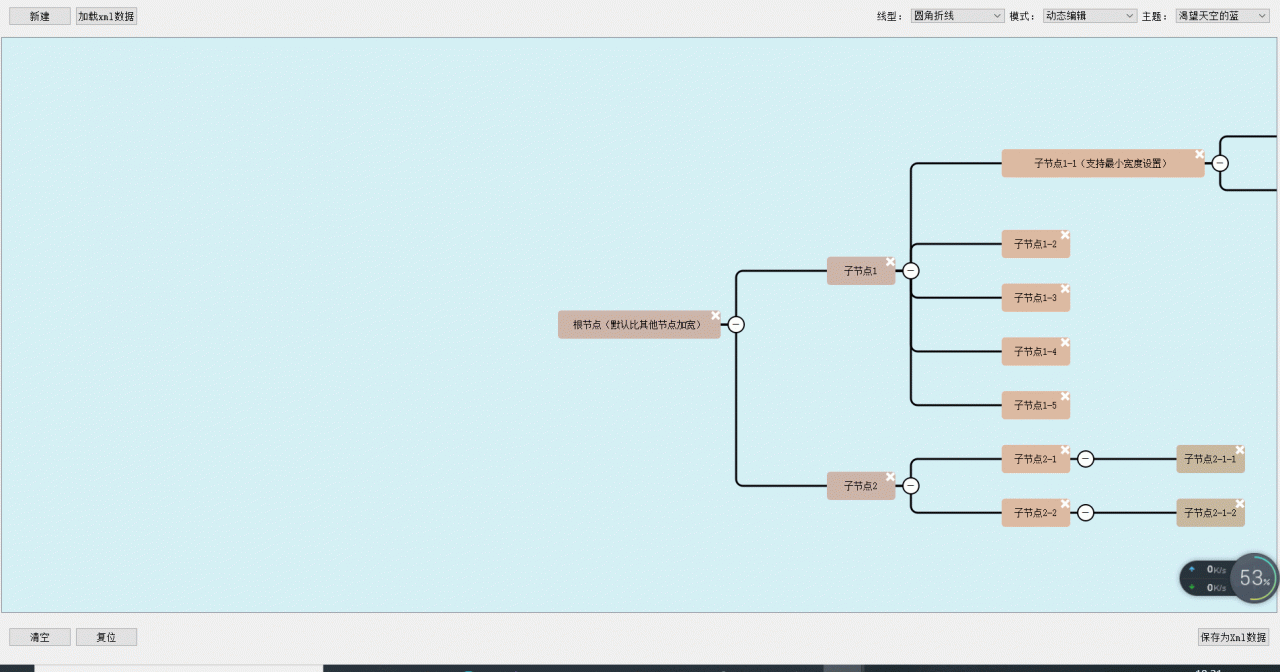Delete 子节点1-4 via its X icon
The image size is (1280, 672).
pos(1065,343)
